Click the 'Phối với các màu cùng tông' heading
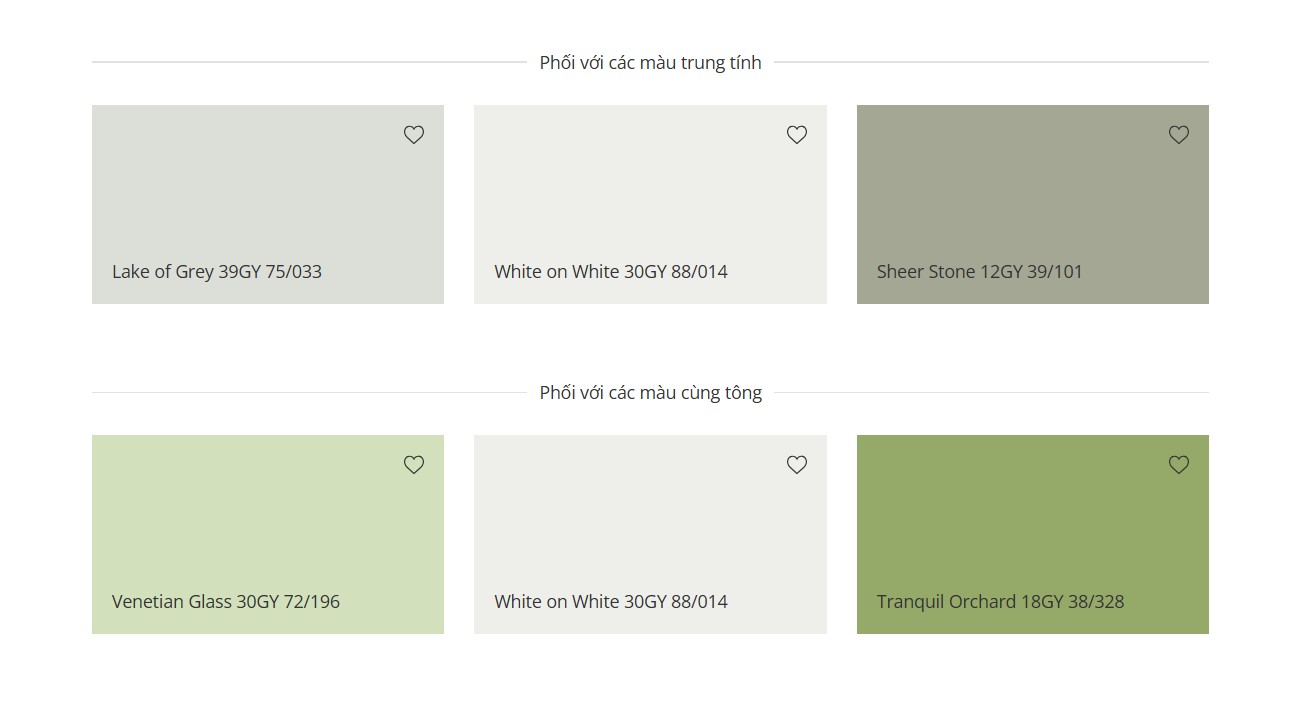This screenshot has width=1292, height=714. pos(650,393)
